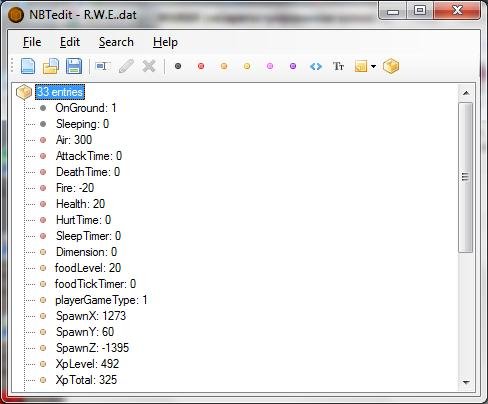Open the List tag dropdown arrow

click(373, 66)
